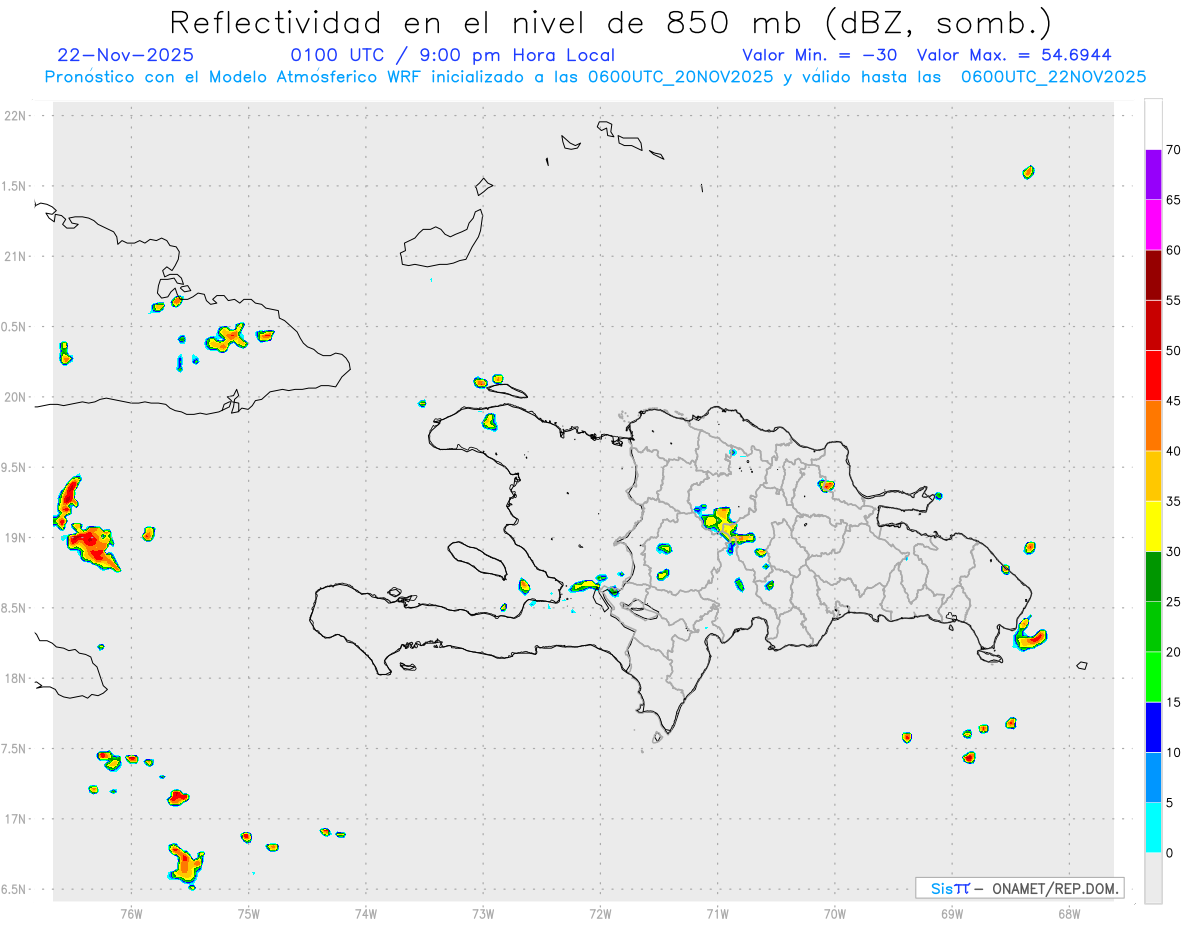Click the '72W' longitude axis label
The width and height of the screenshot is (1200, 927).
coord(600,913)
